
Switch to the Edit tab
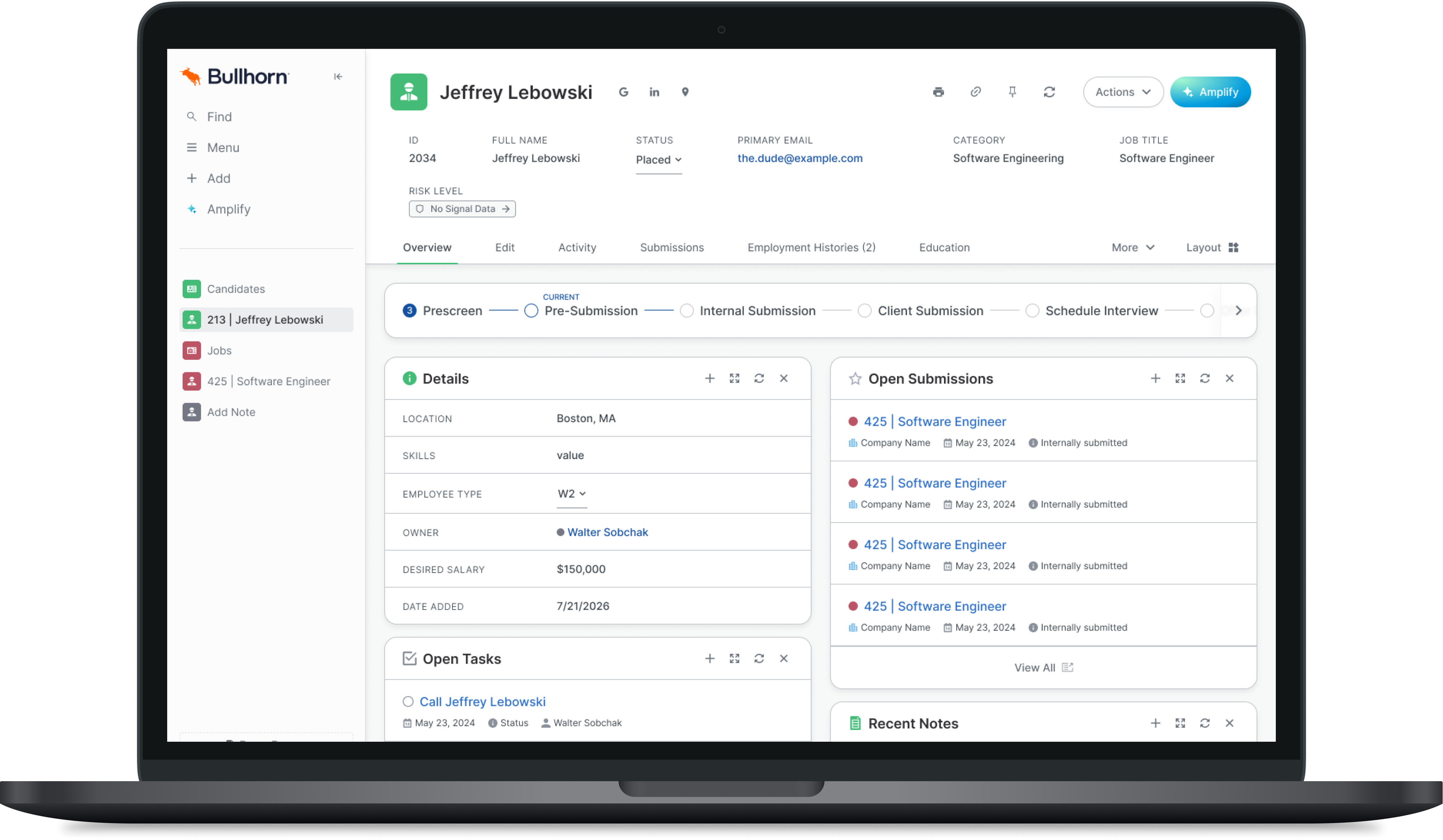click(504, 247)
